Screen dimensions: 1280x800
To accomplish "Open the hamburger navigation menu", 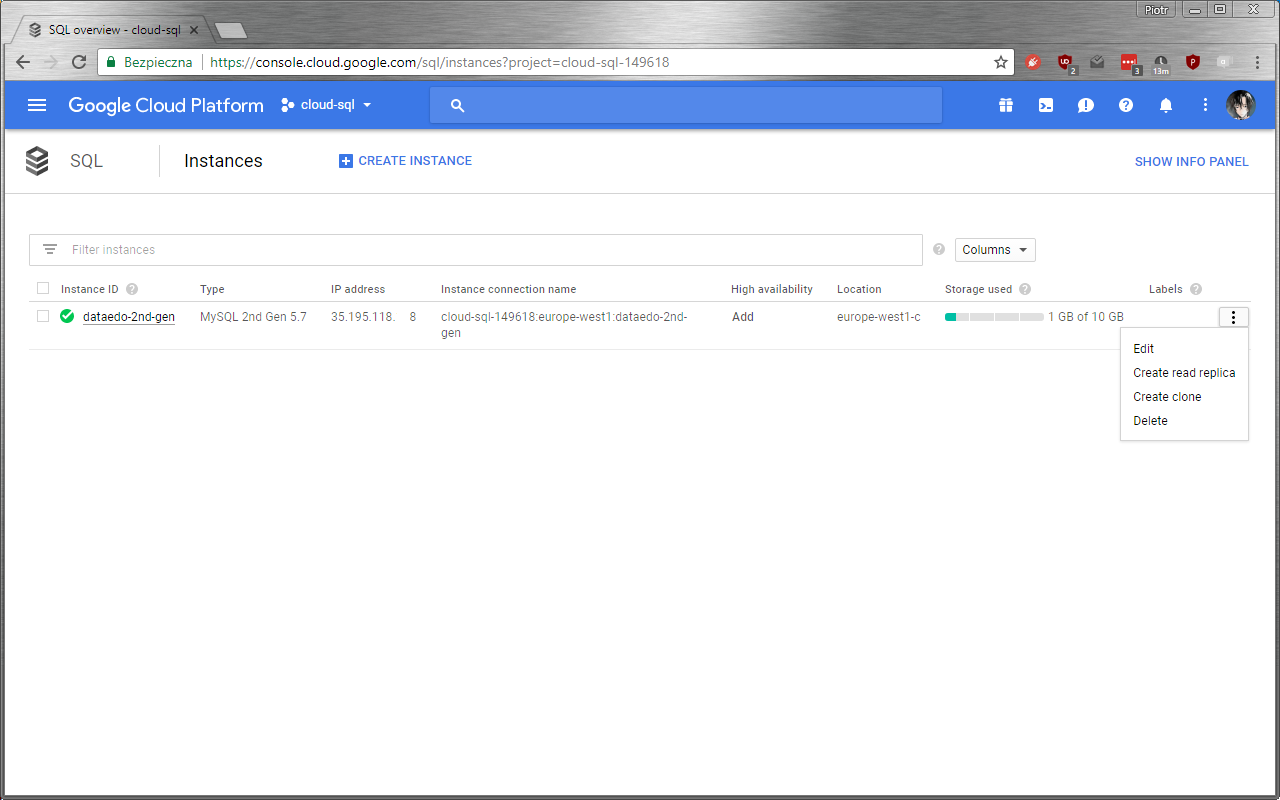I will tap(37, 105).
